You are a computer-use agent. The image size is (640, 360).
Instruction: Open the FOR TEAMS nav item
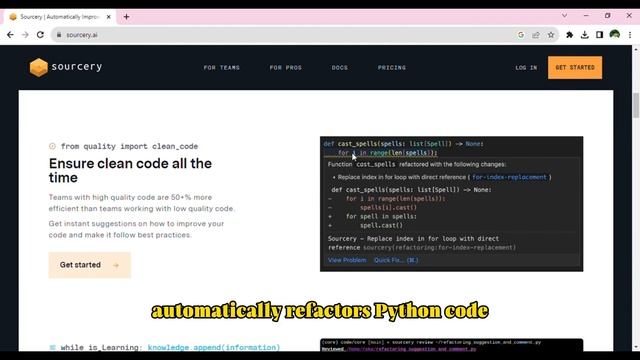[x=222, y=68]
